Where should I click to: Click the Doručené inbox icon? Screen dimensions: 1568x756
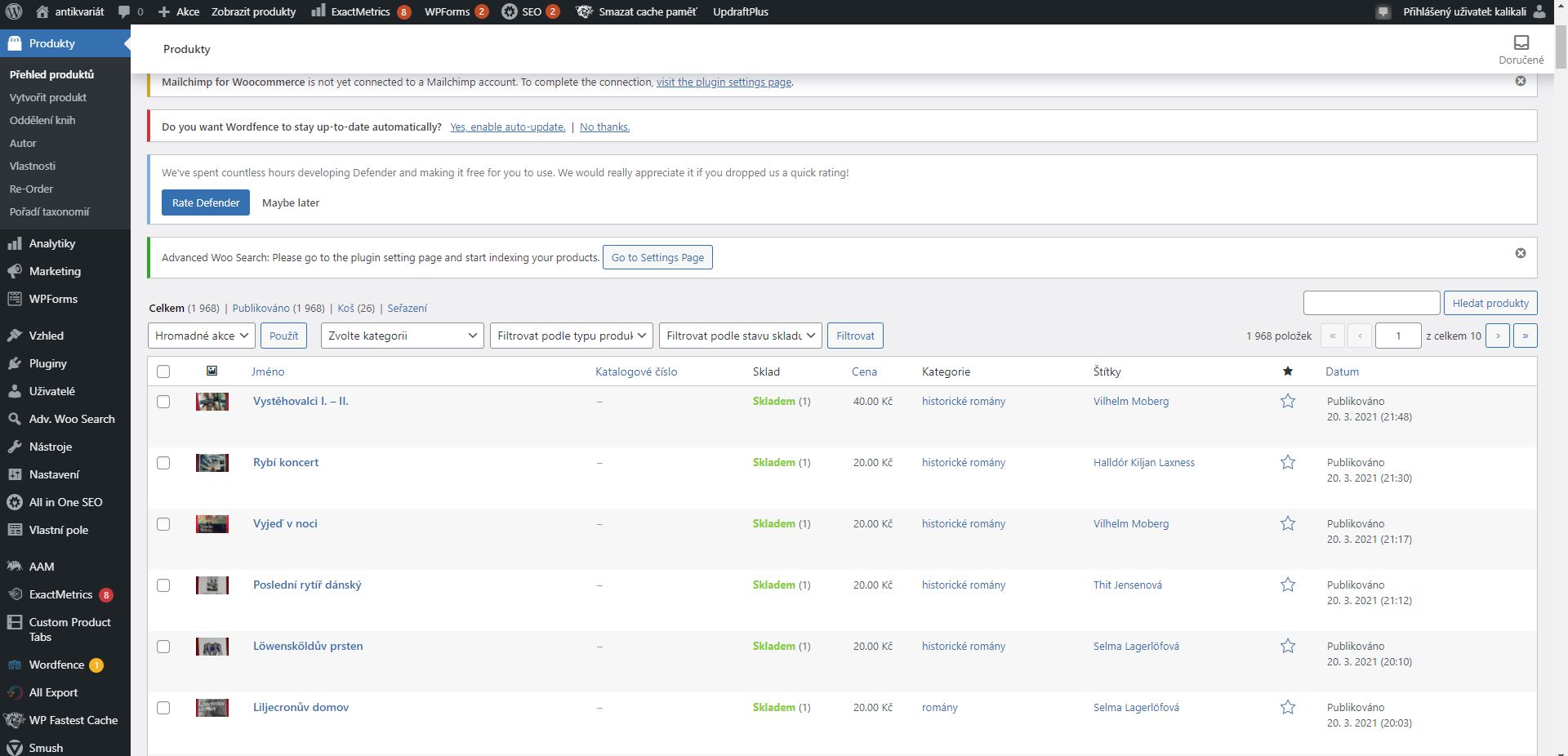[x=1521, y=50]
